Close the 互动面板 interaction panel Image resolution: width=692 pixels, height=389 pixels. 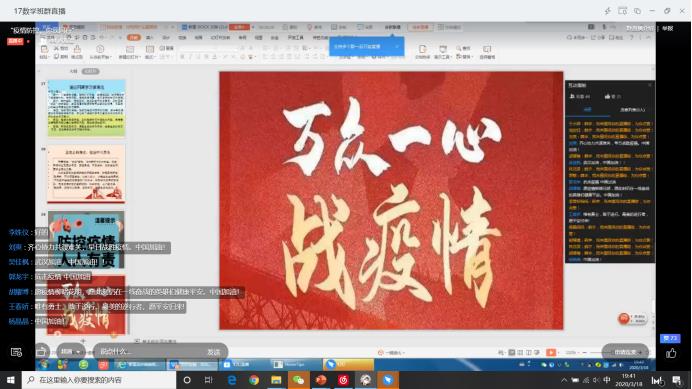click(x=650, y=85)
